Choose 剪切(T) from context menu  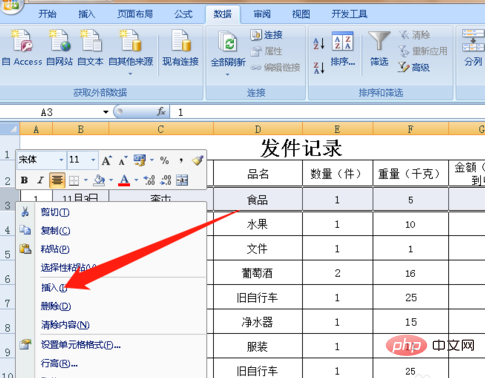pyautogui.click(x=55, y=212)
